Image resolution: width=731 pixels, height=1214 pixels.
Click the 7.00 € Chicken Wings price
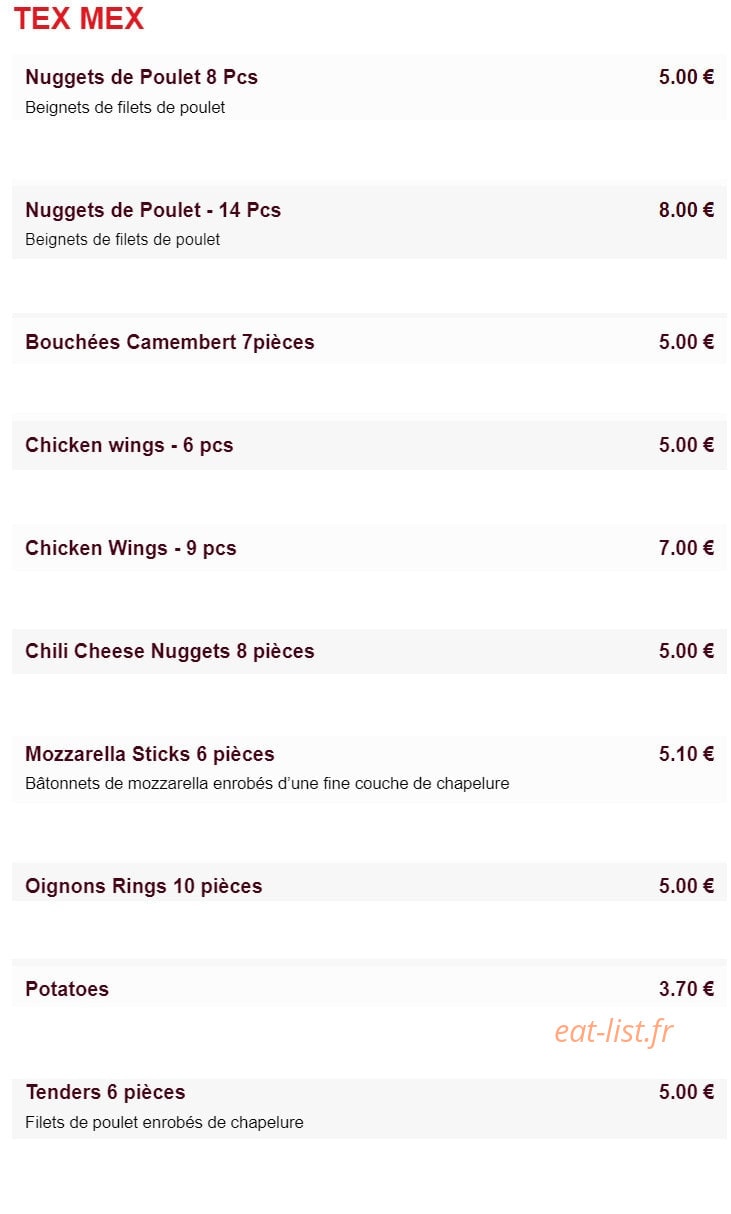pyautogui.click(x=686, y=548)
